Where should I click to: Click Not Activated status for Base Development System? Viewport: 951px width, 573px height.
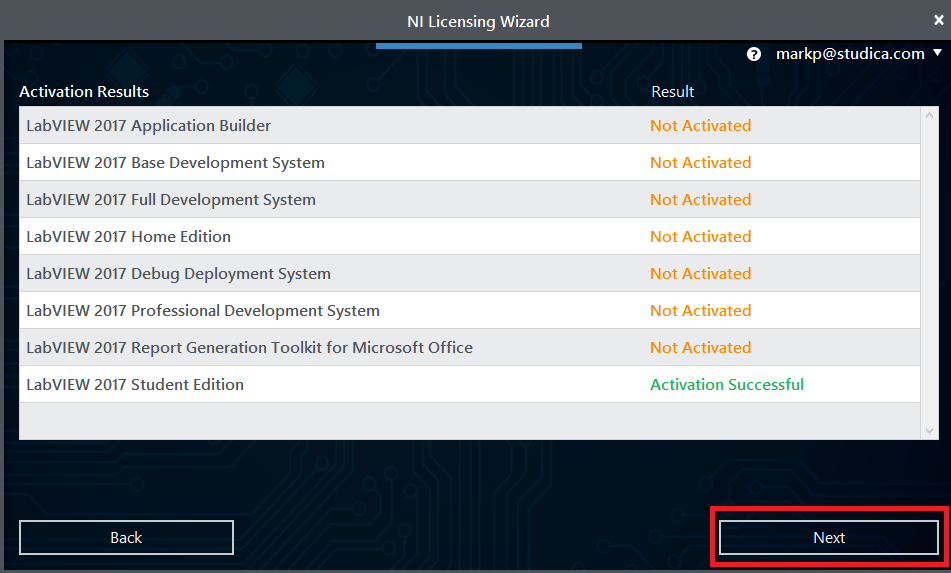(x=701, y=163)
